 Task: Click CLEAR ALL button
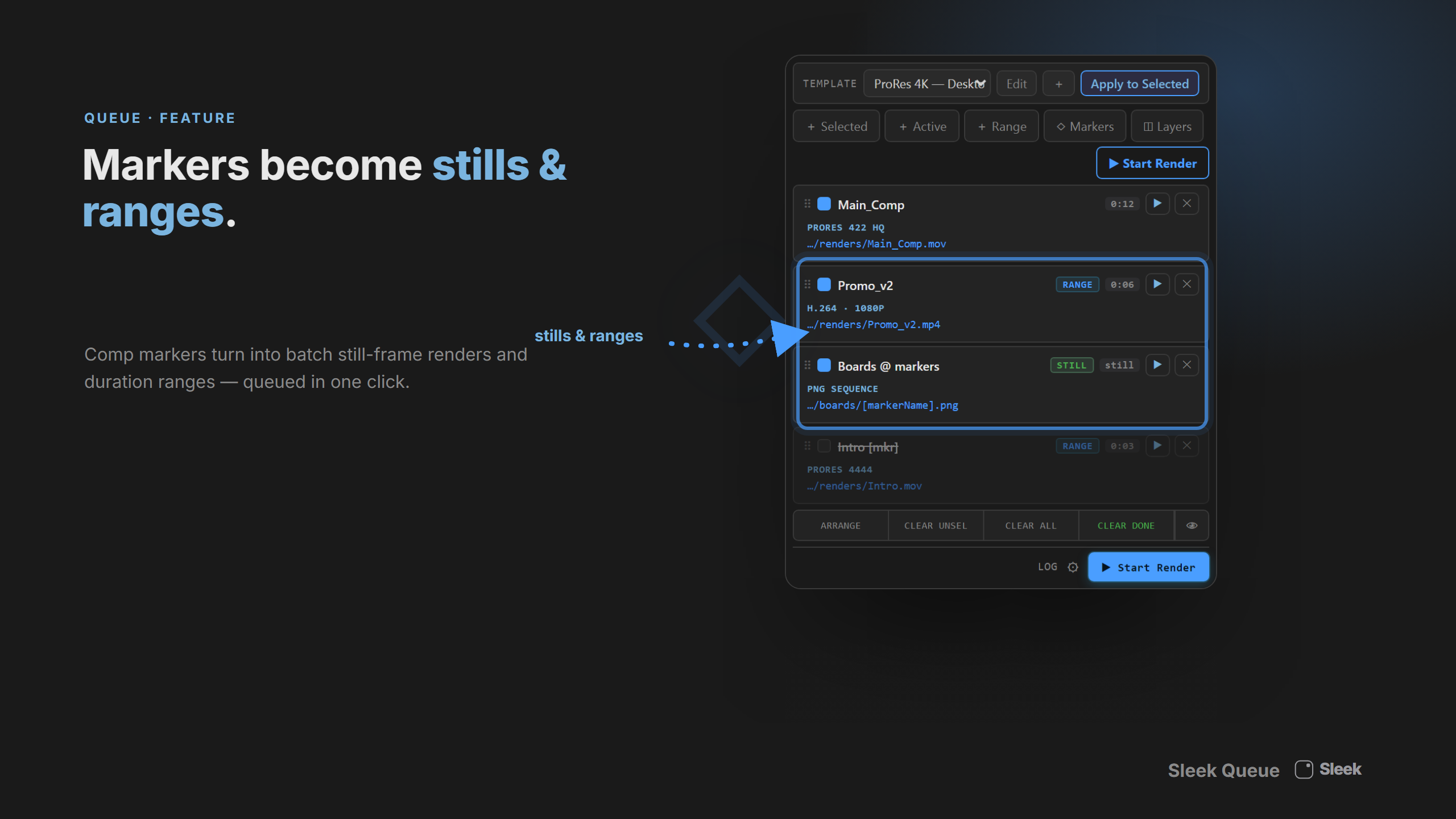[1031, 526]
